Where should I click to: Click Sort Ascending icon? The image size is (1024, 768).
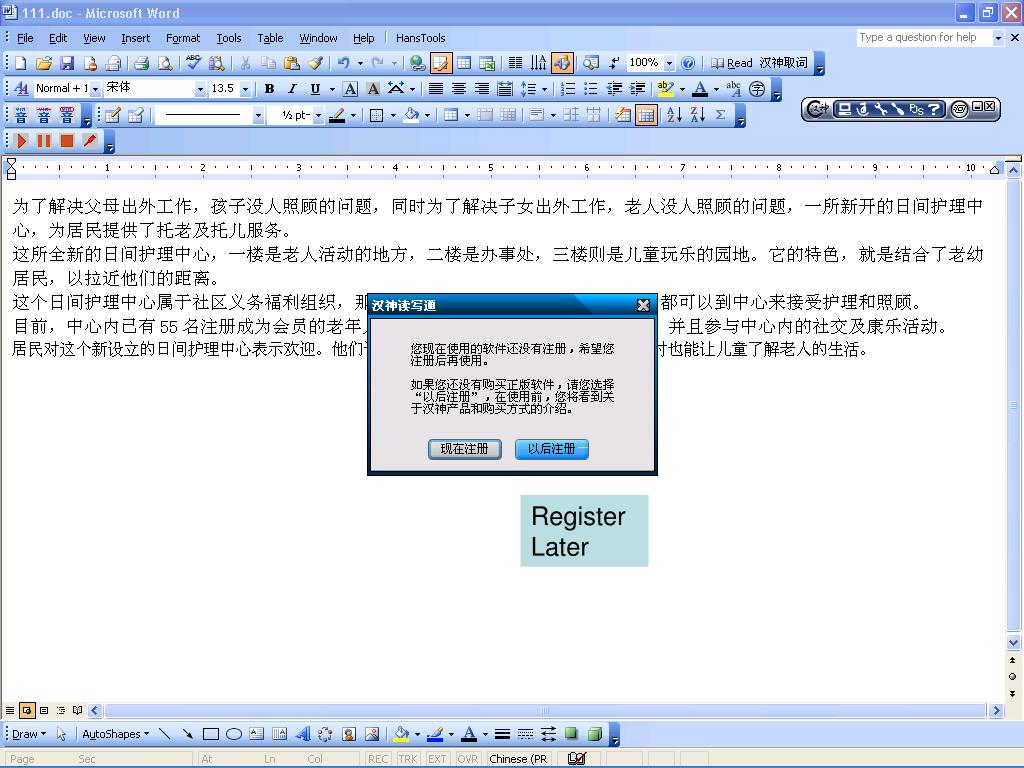pos(675,116)
